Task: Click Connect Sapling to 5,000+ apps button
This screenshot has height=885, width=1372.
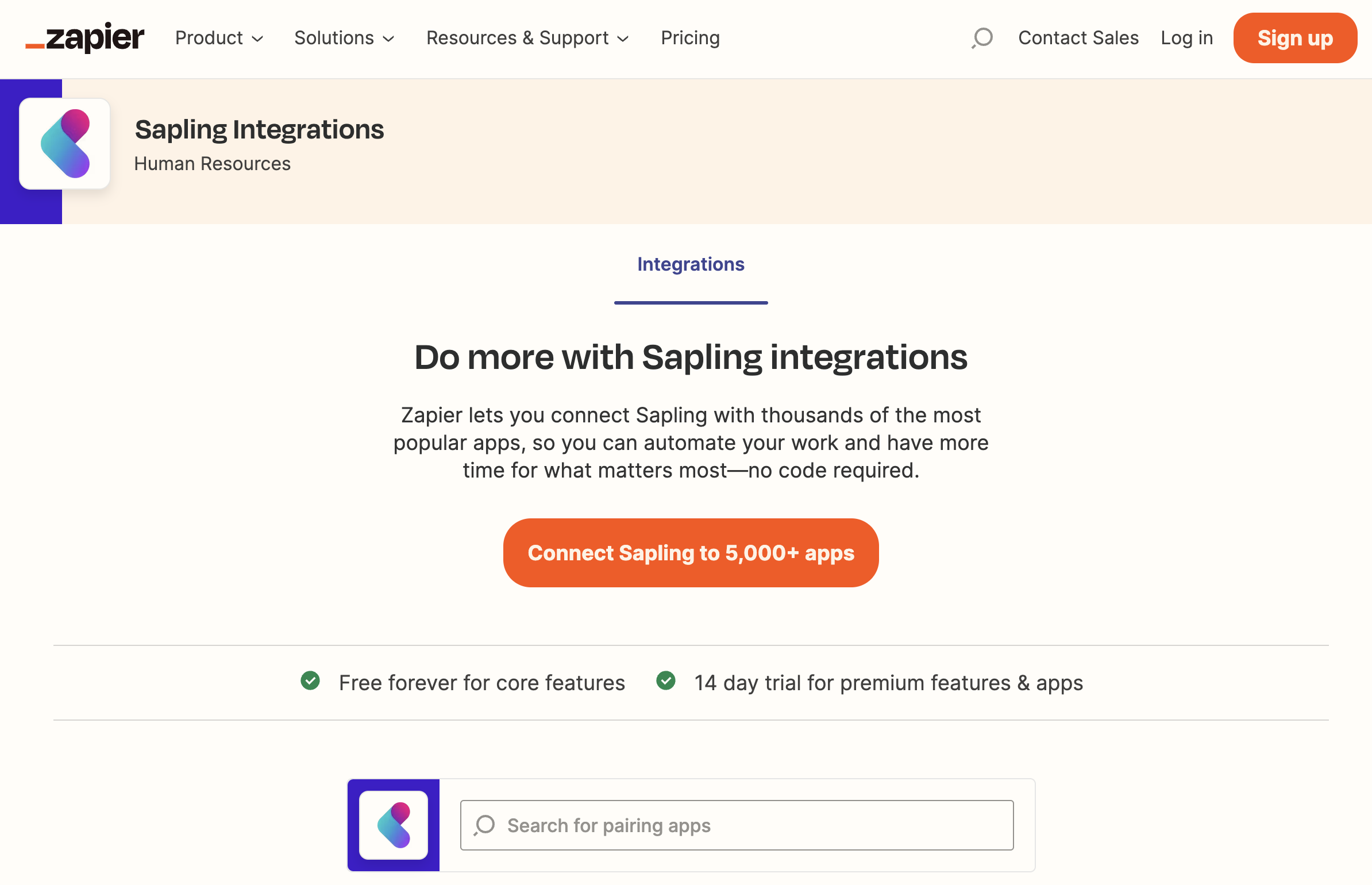Action: [691, 553]
